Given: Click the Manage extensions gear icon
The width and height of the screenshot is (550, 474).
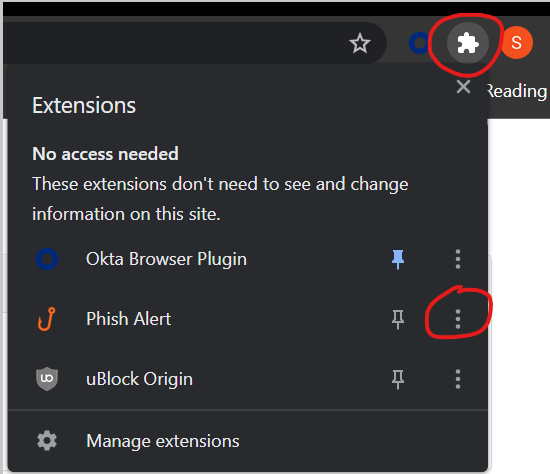Looking at the screenshot, I should 47,441.
